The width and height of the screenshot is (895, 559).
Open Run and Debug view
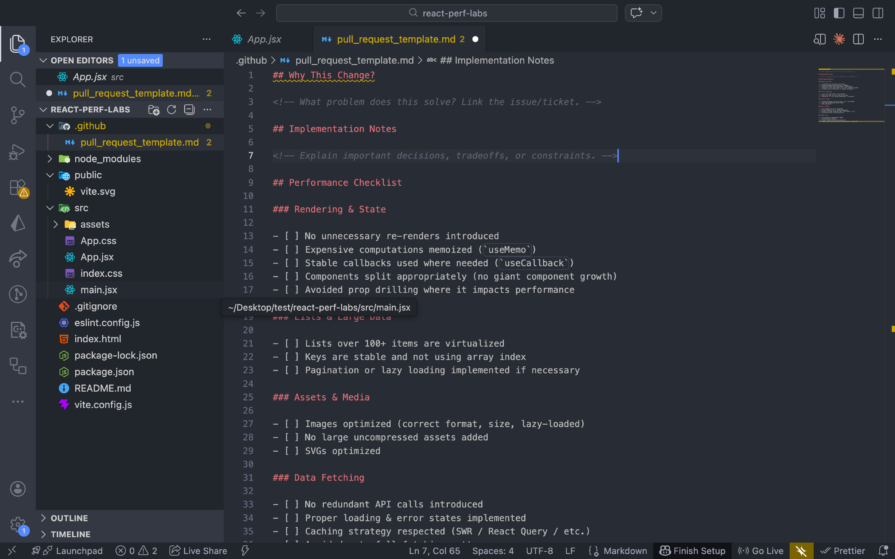click(x=18, y=151)
